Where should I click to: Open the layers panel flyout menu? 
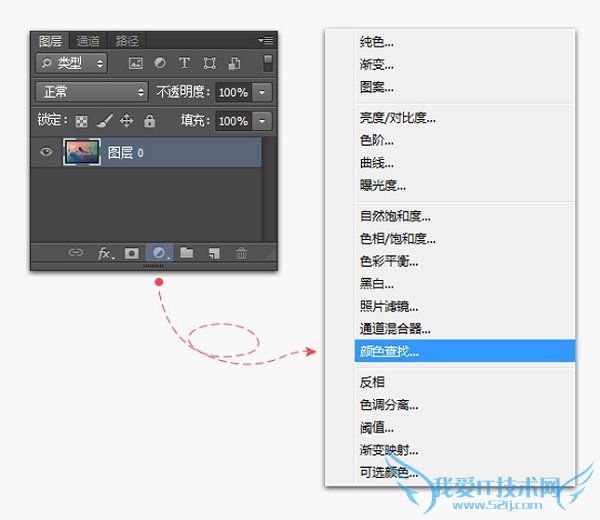point(266,40)
